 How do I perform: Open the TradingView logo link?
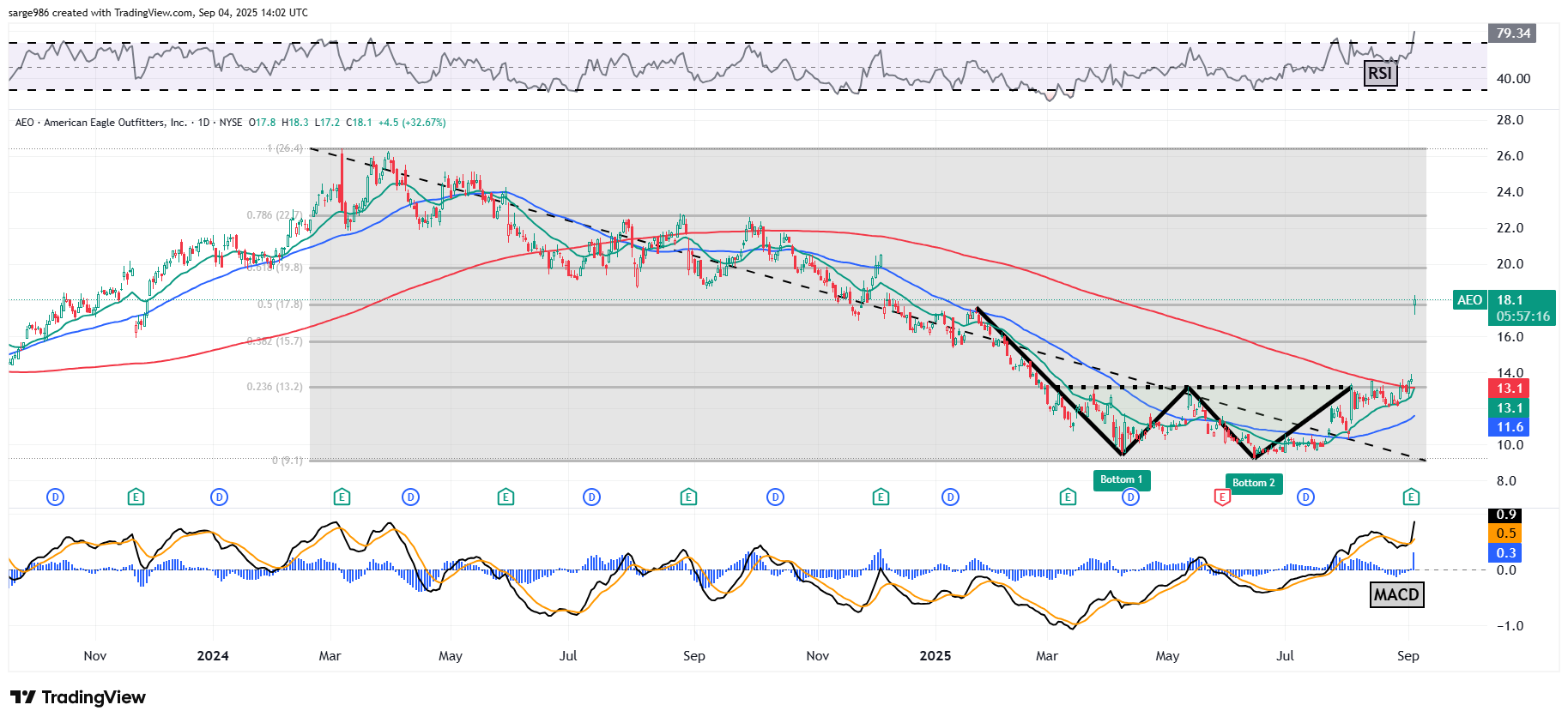pyautogui.click(x=78, y=697)
